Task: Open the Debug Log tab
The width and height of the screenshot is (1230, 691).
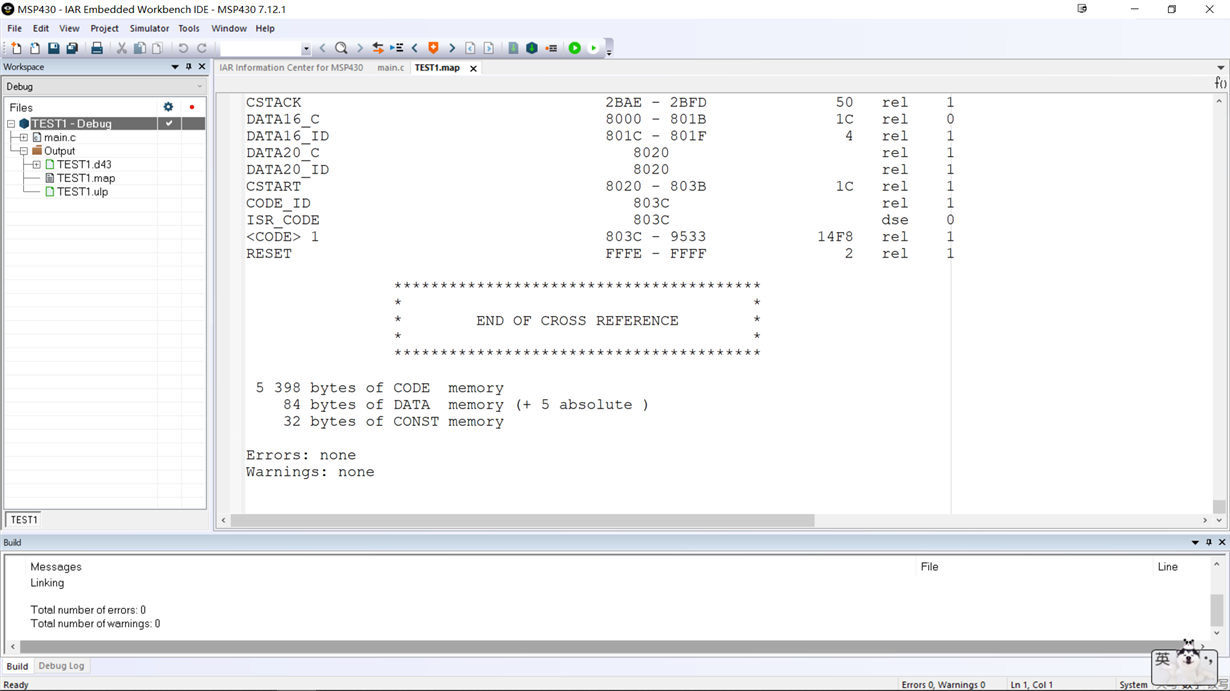Action: [x=61, y=666]
